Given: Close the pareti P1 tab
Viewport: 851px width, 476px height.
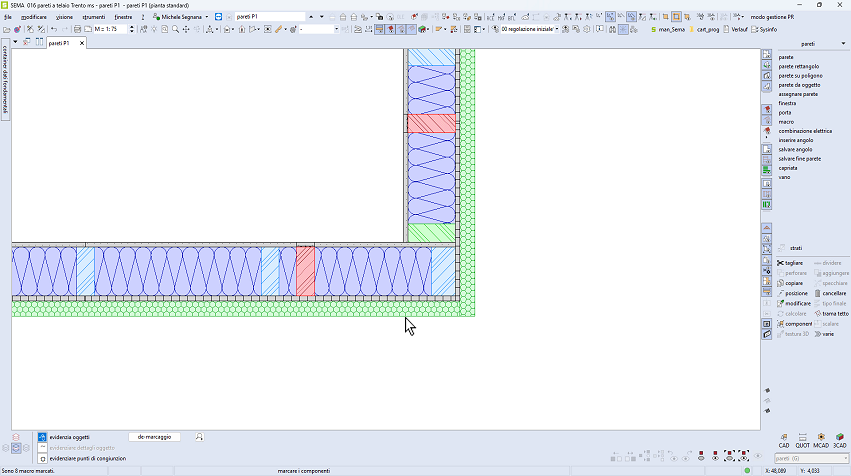Looking at the screenshot, I should (82, 43).
